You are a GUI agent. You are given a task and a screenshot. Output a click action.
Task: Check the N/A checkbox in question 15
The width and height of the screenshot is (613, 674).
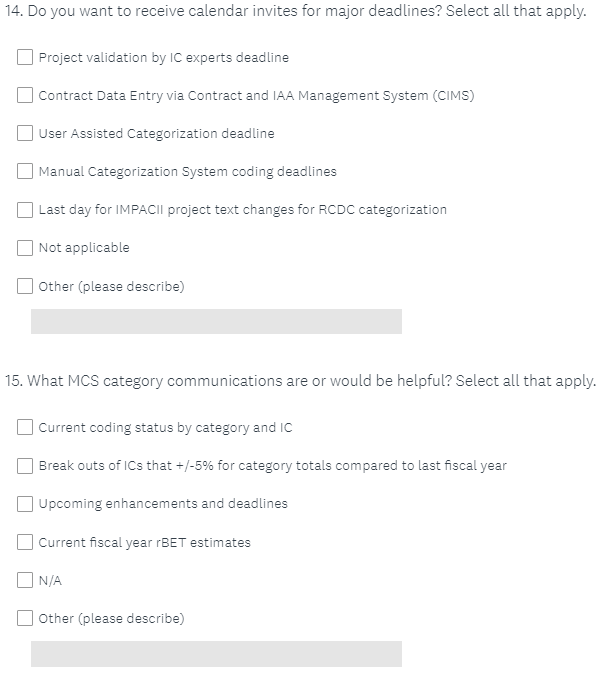pyautogui.click(x=25, y=580)
